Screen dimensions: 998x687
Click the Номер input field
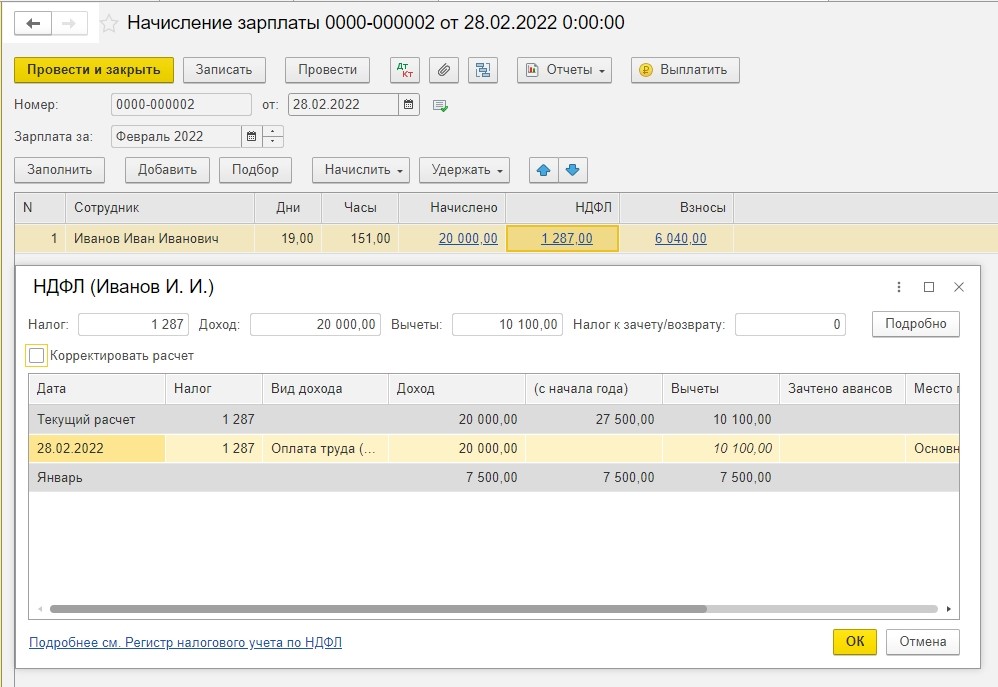(x=181, y=104)
